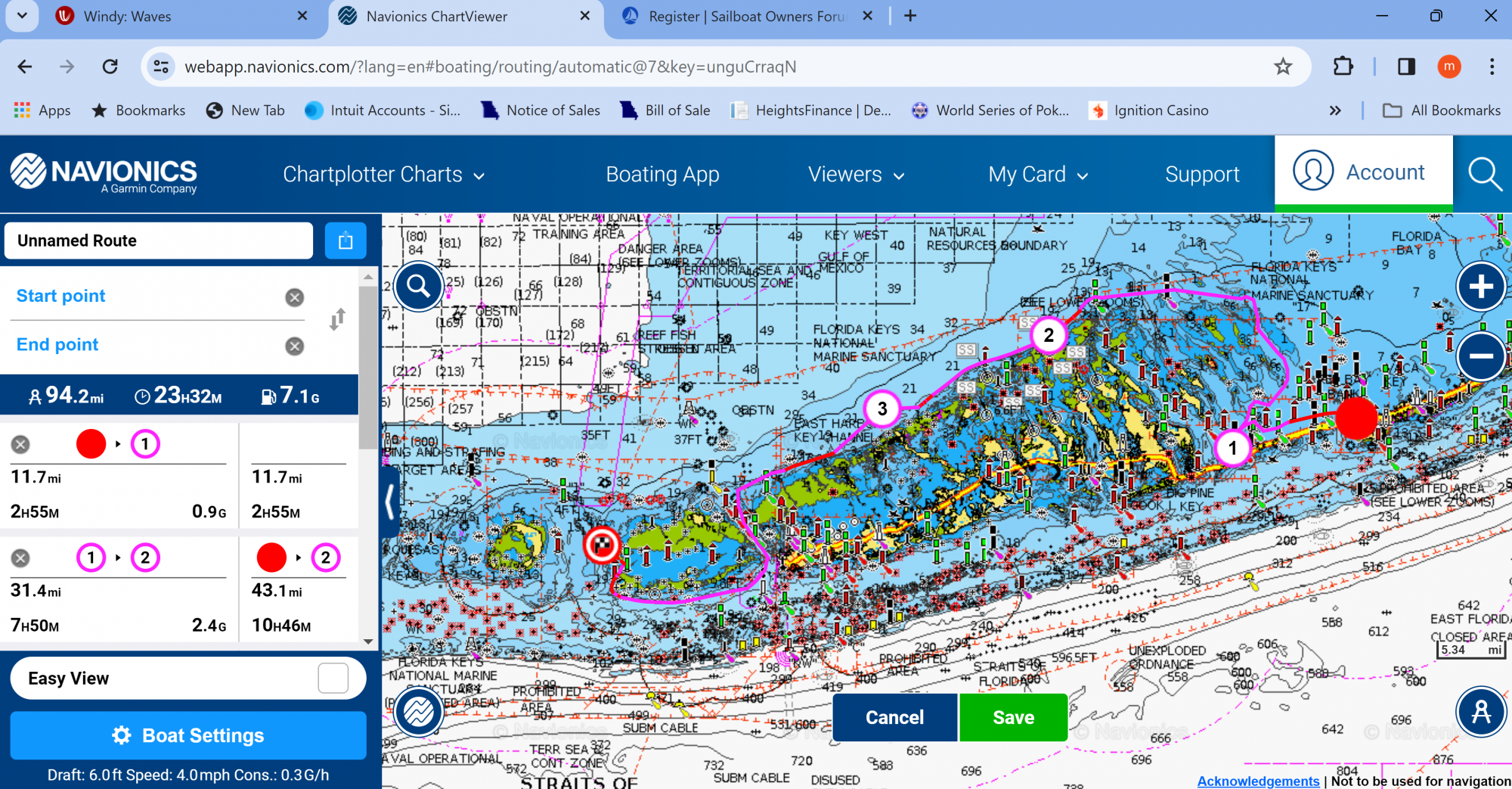The width and height of the screenshot is (1512, 789).
Task: Switch to the Windy: Waves tab
Action: pos(181,17)
